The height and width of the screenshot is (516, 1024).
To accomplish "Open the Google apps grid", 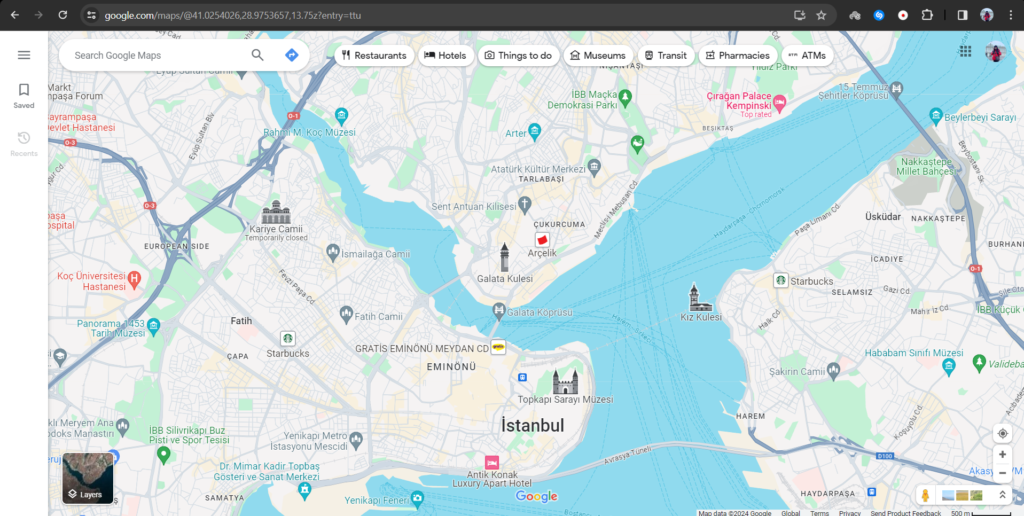I will click(x=965, y=52).
